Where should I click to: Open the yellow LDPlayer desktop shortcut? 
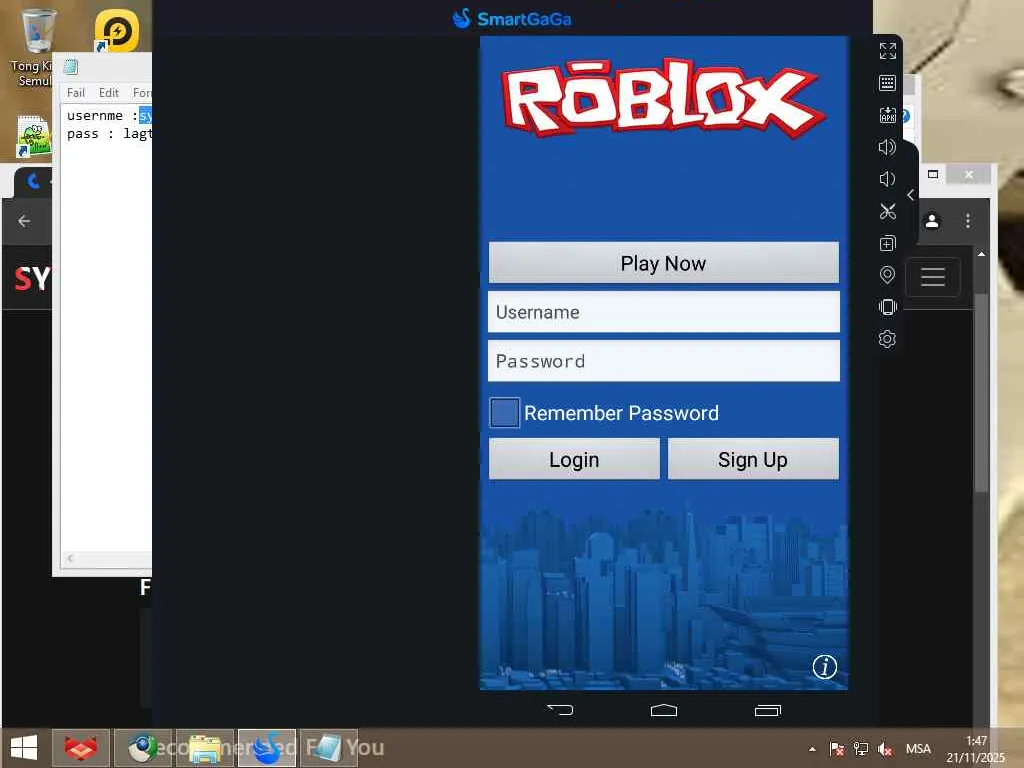[x=116, y=31]
